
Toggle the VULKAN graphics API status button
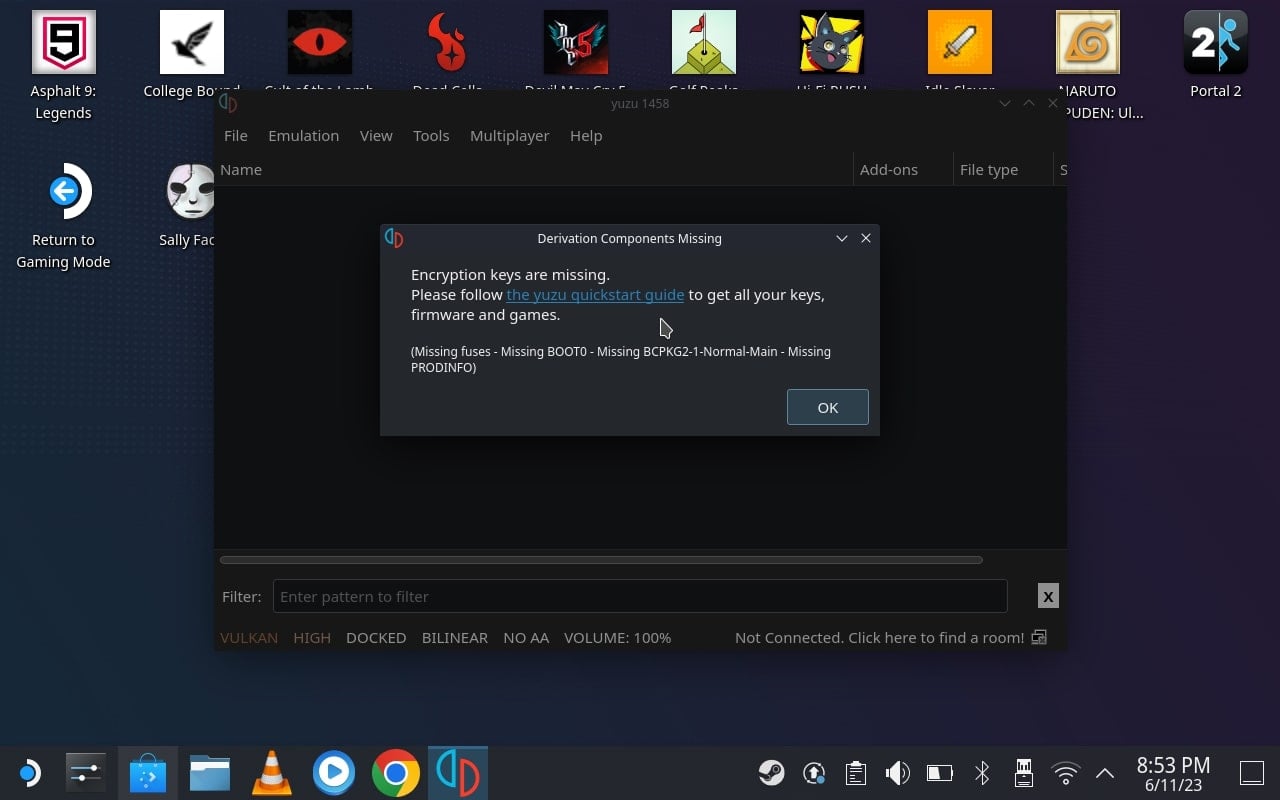pyautogui.click(x=249, y=637)
